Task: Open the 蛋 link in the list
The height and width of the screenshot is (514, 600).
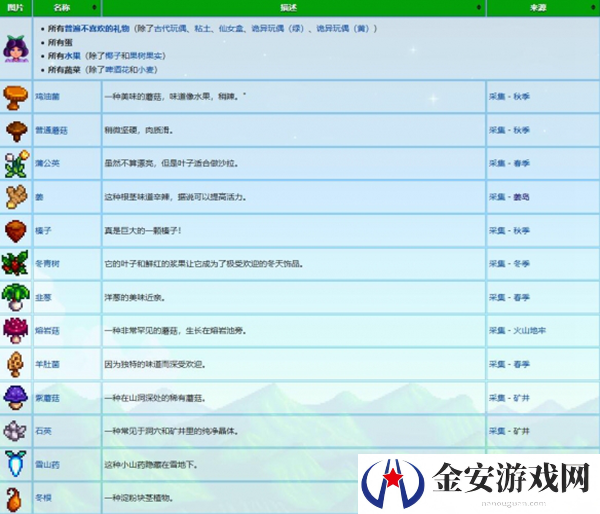Action: click(x=68, y=42)
